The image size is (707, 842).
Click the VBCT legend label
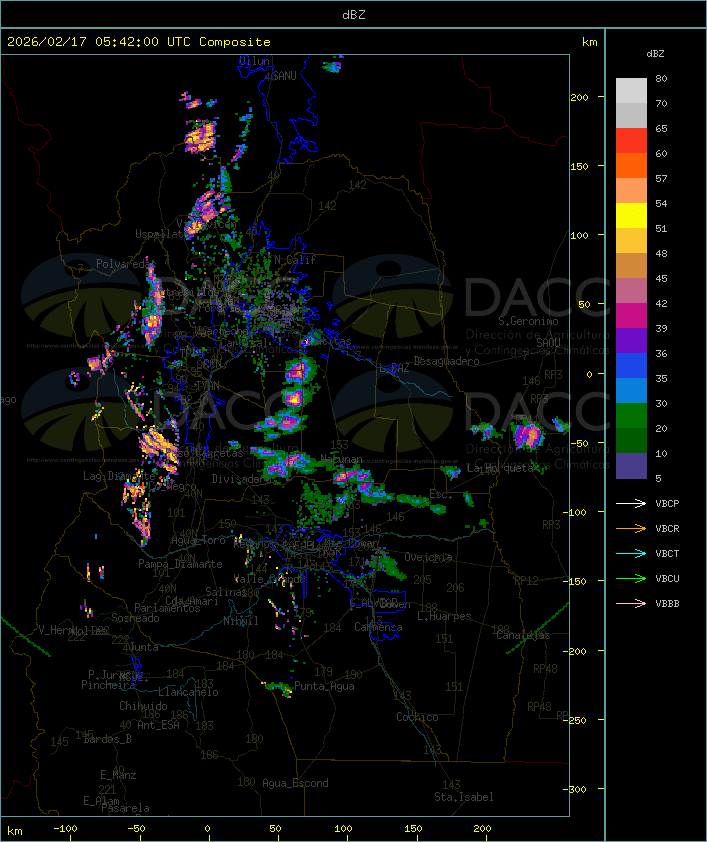point(667,554)
